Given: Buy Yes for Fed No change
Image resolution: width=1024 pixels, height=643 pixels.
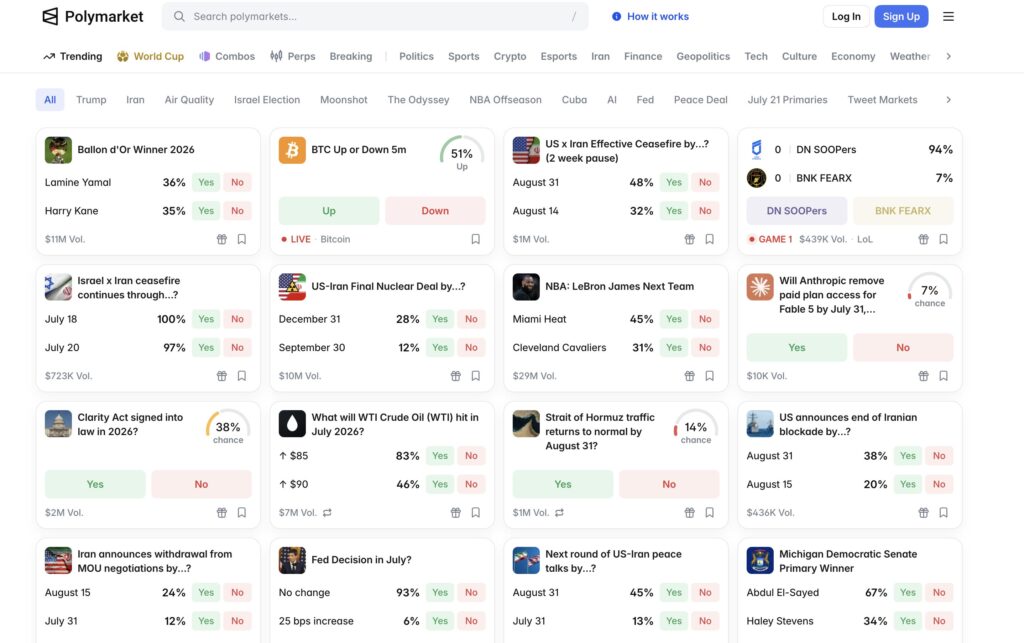Looking at the screenshot, I should (x=440, y=593).
